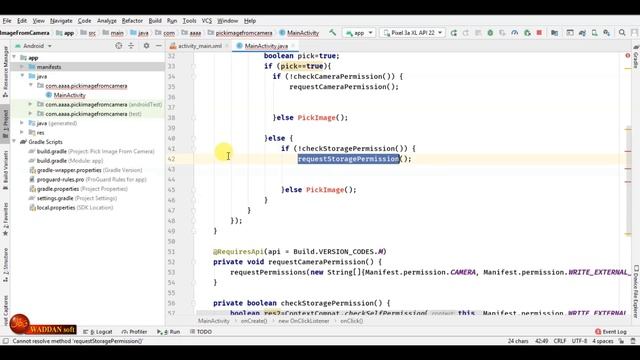Open the Logcat tool window
The height and width of the screenshot is (360, 640).
coord(98,332)
